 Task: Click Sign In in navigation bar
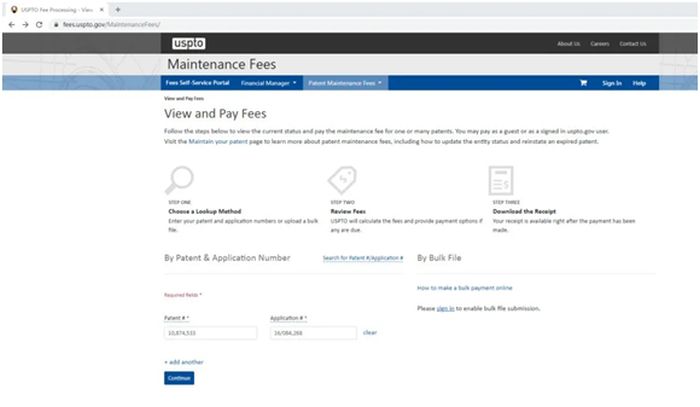[612, 83]
